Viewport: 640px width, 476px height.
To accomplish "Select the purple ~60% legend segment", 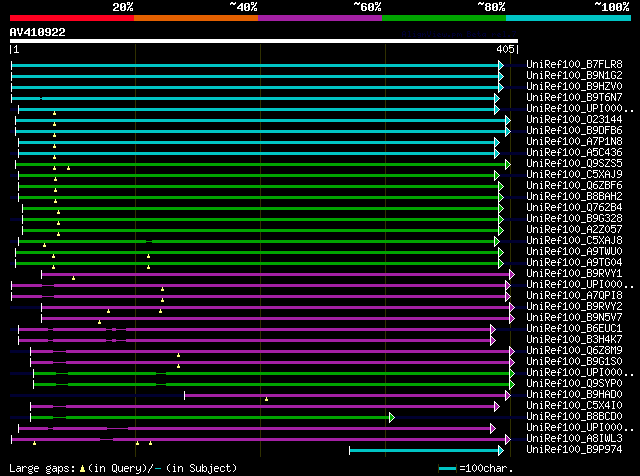I will (x=320, y=17).
